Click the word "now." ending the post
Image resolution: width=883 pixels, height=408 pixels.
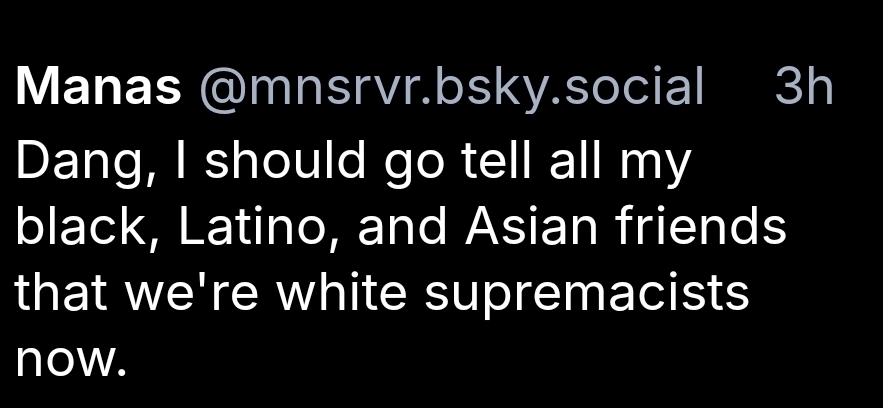tap(72, 358)
